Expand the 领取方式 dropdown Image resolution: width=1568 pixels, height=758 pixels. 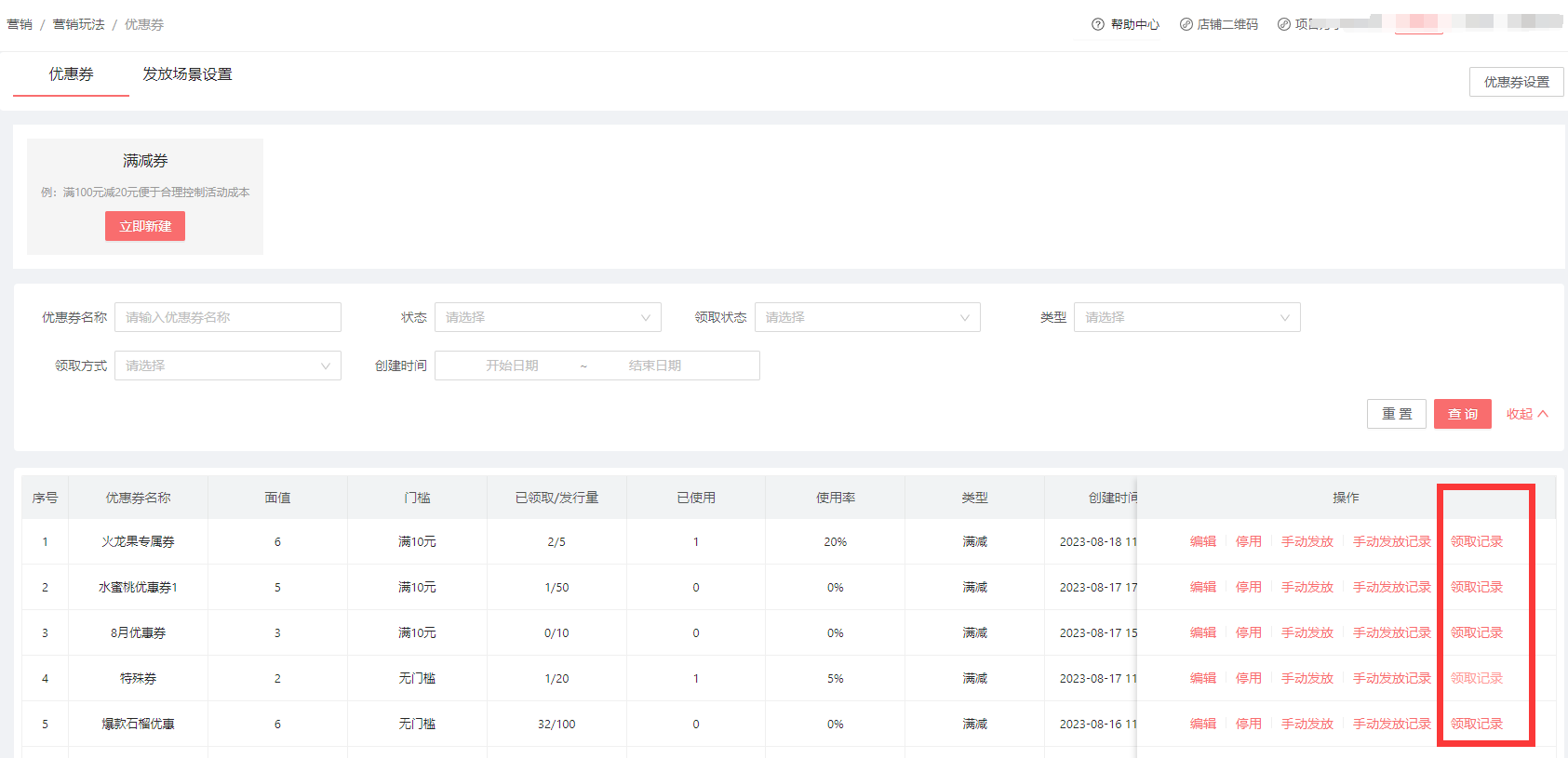pyautogui.click(x=227, y=366)
